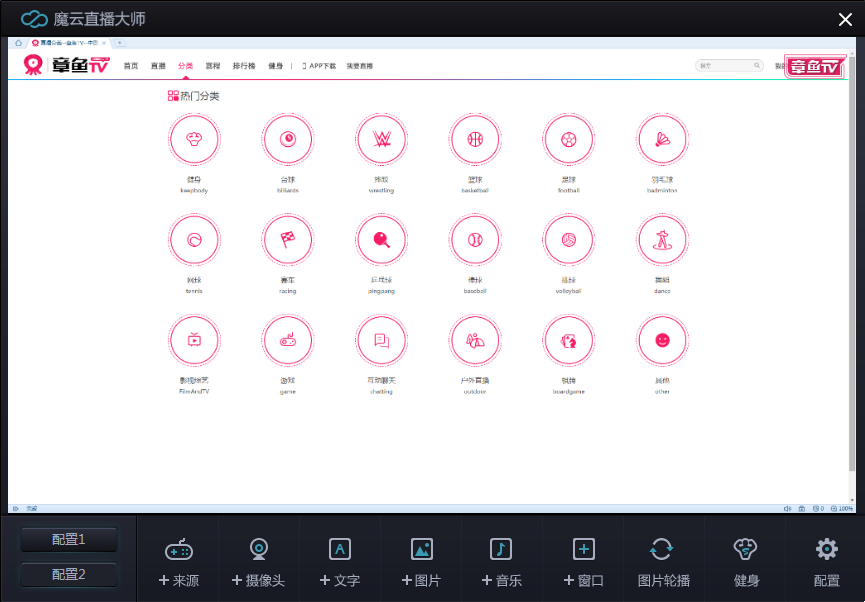Open 排行榜 ranking nav item
This screenshot has width=865, height=602.
point(243,66)
